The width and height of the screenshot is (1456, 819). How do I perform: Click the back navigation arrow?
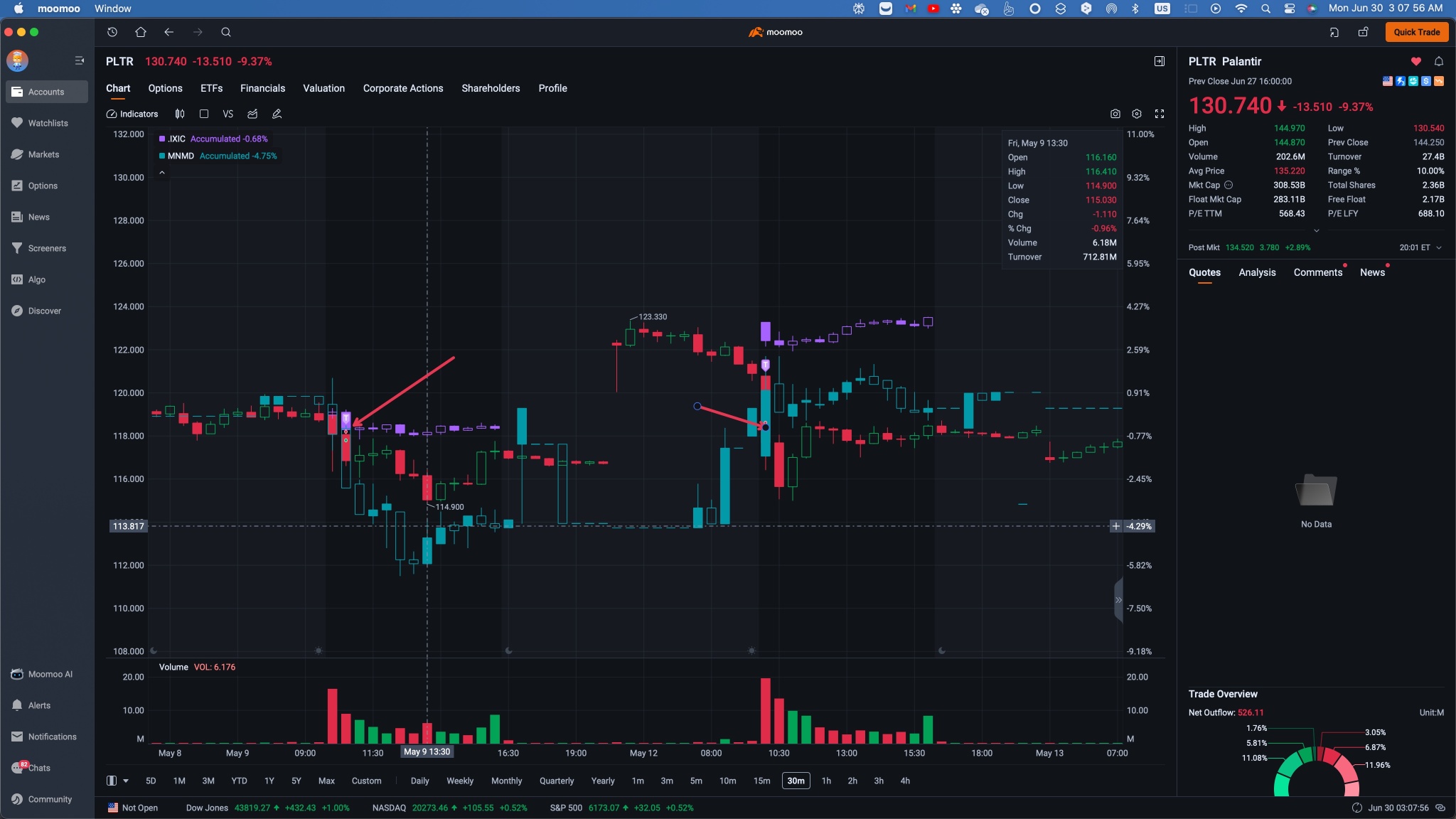point(168,32)
